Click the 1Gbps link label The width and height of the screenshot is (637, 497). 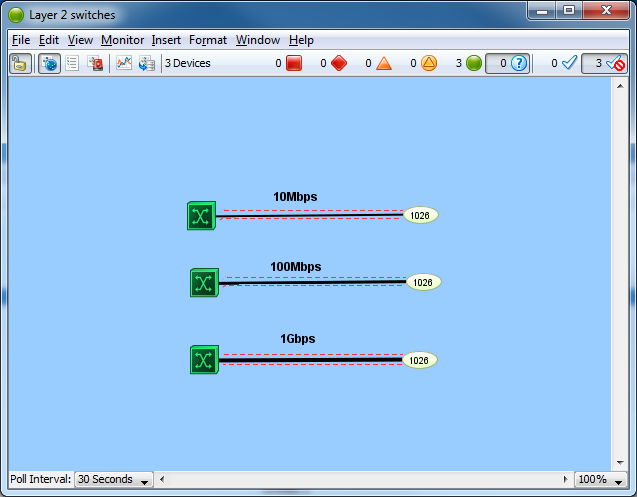coord(297,339)
